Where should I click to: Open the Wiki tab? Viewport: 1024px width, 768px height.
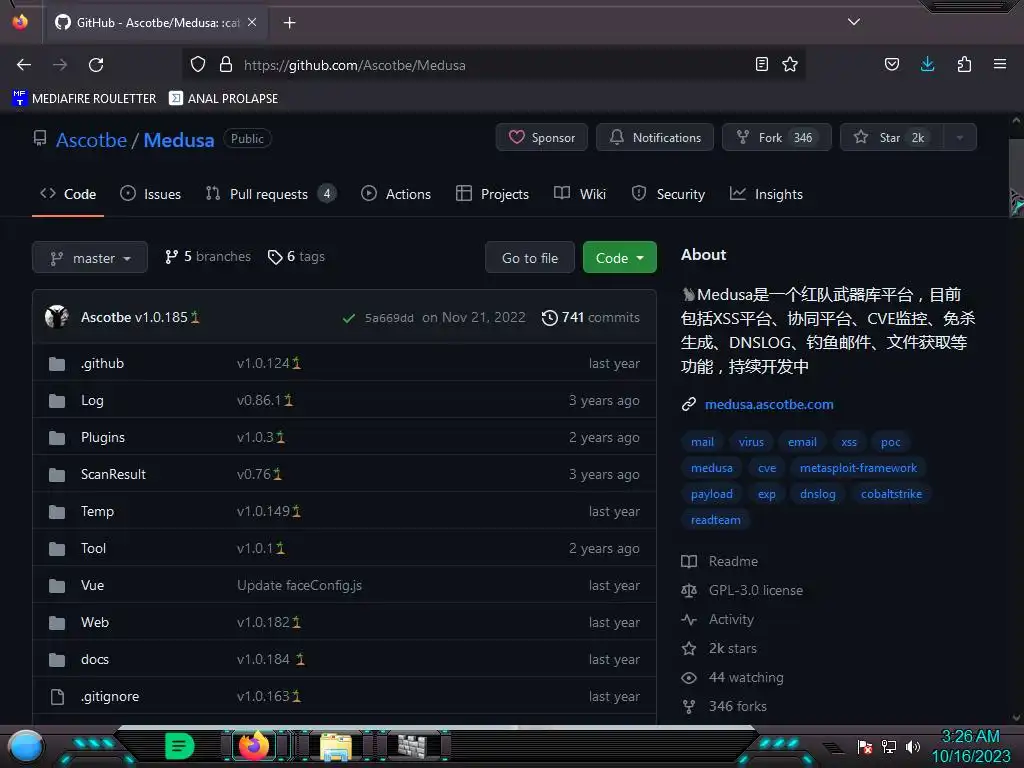[x=580, y=194]
